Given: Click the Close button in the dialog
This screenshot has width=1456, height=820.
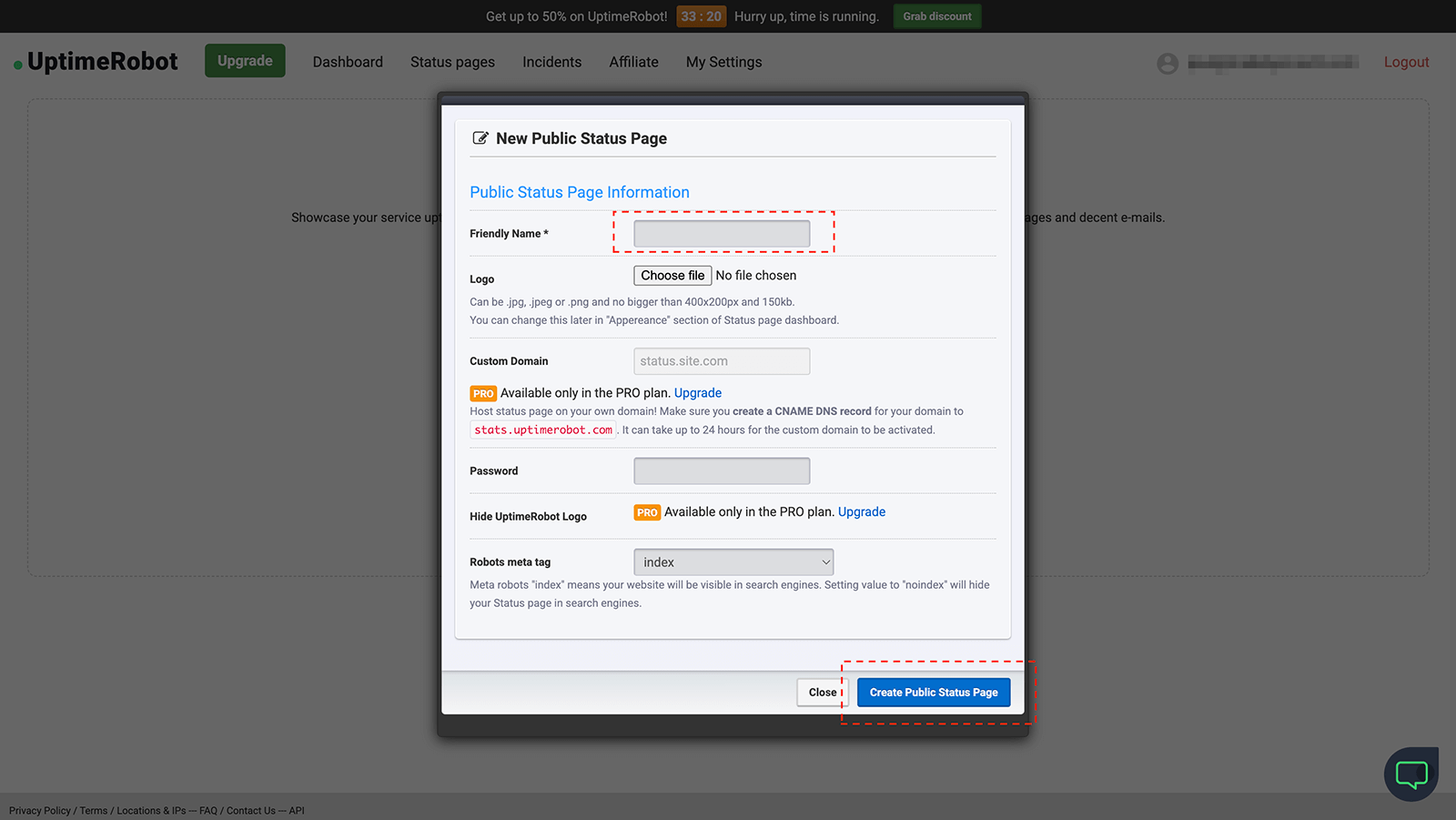Looking at the screenshot, I should (823, 693).
